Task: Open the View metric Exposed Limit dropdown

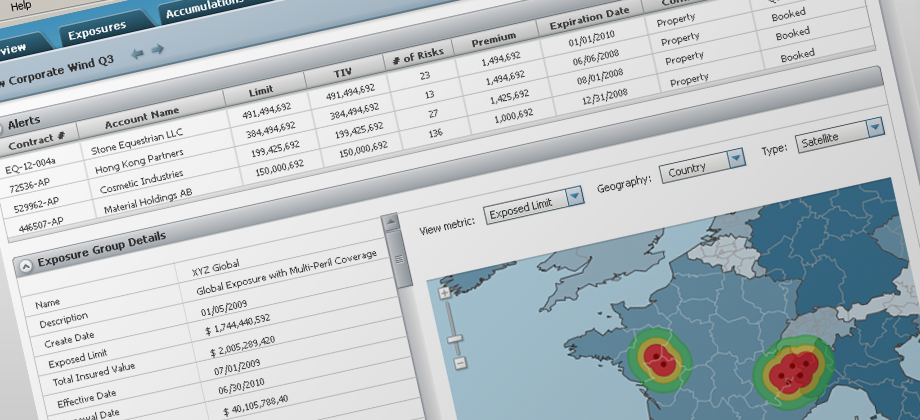Action: tap(574, 195)
